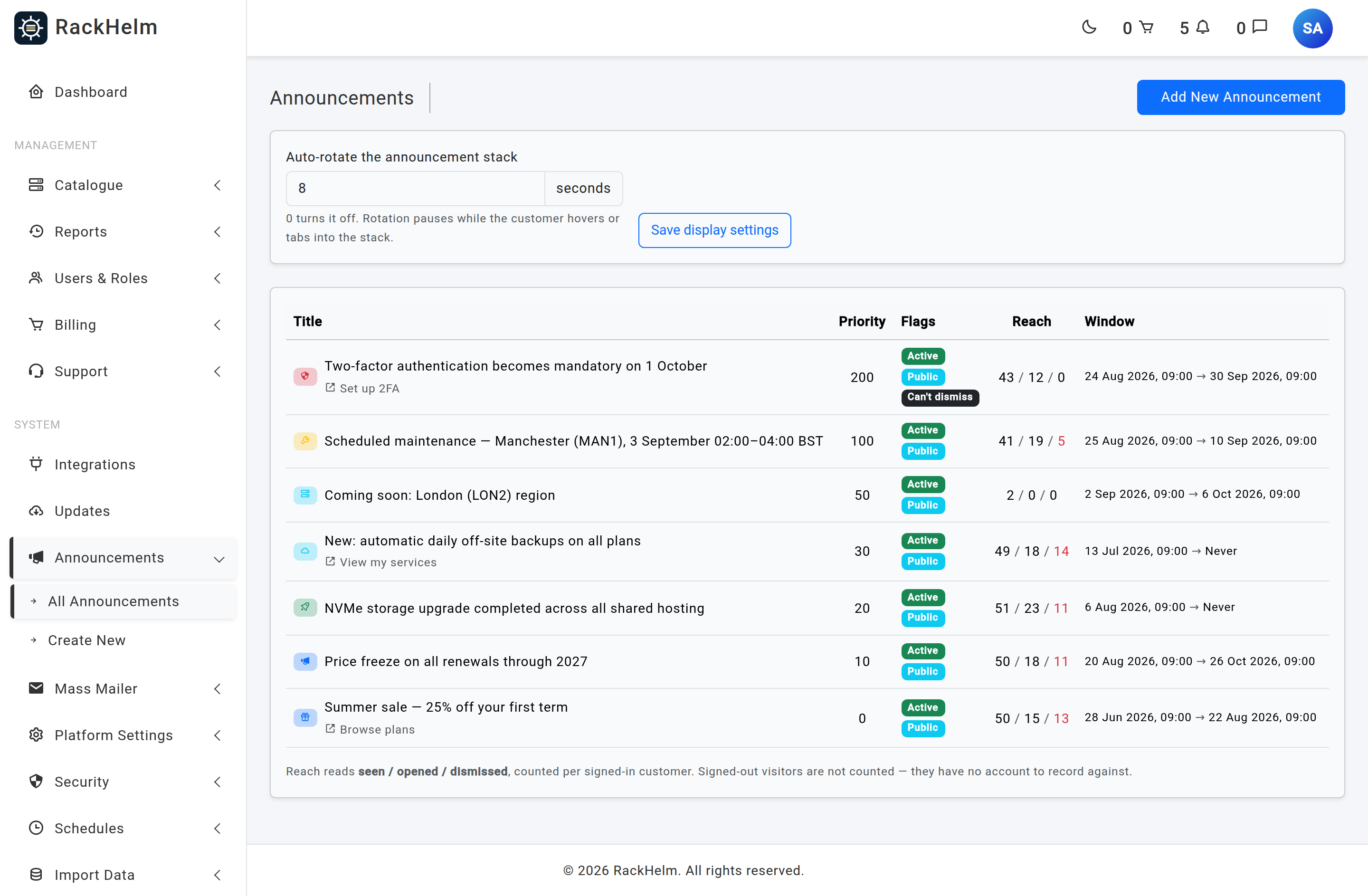The image size is (1368, 896).
Task: Open NVMe storage upgrade announcement title
Action: (514, 608)
